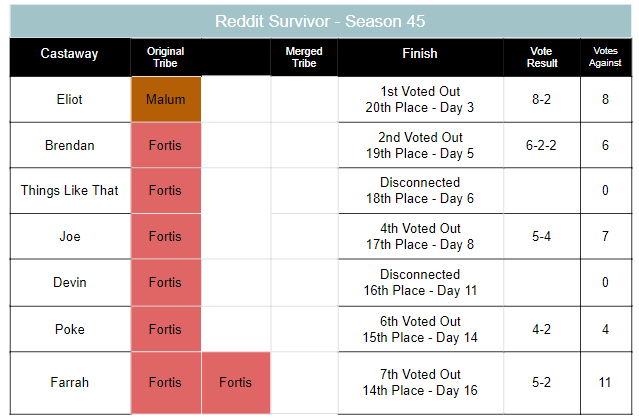Select the orange Malum tribe cell

coord(165,99)
